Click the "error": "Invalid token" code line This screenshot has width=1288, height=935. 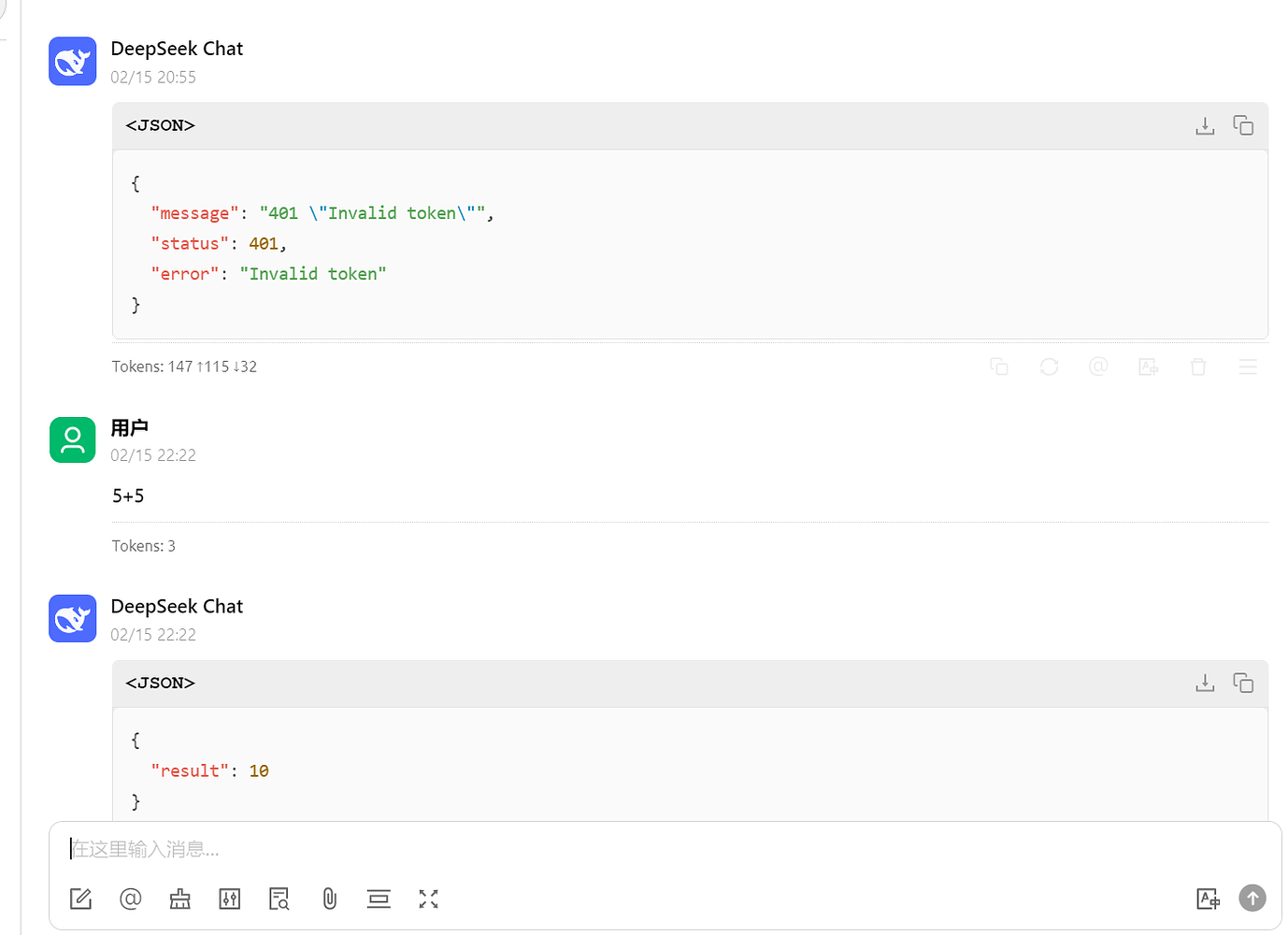(268, 274)
